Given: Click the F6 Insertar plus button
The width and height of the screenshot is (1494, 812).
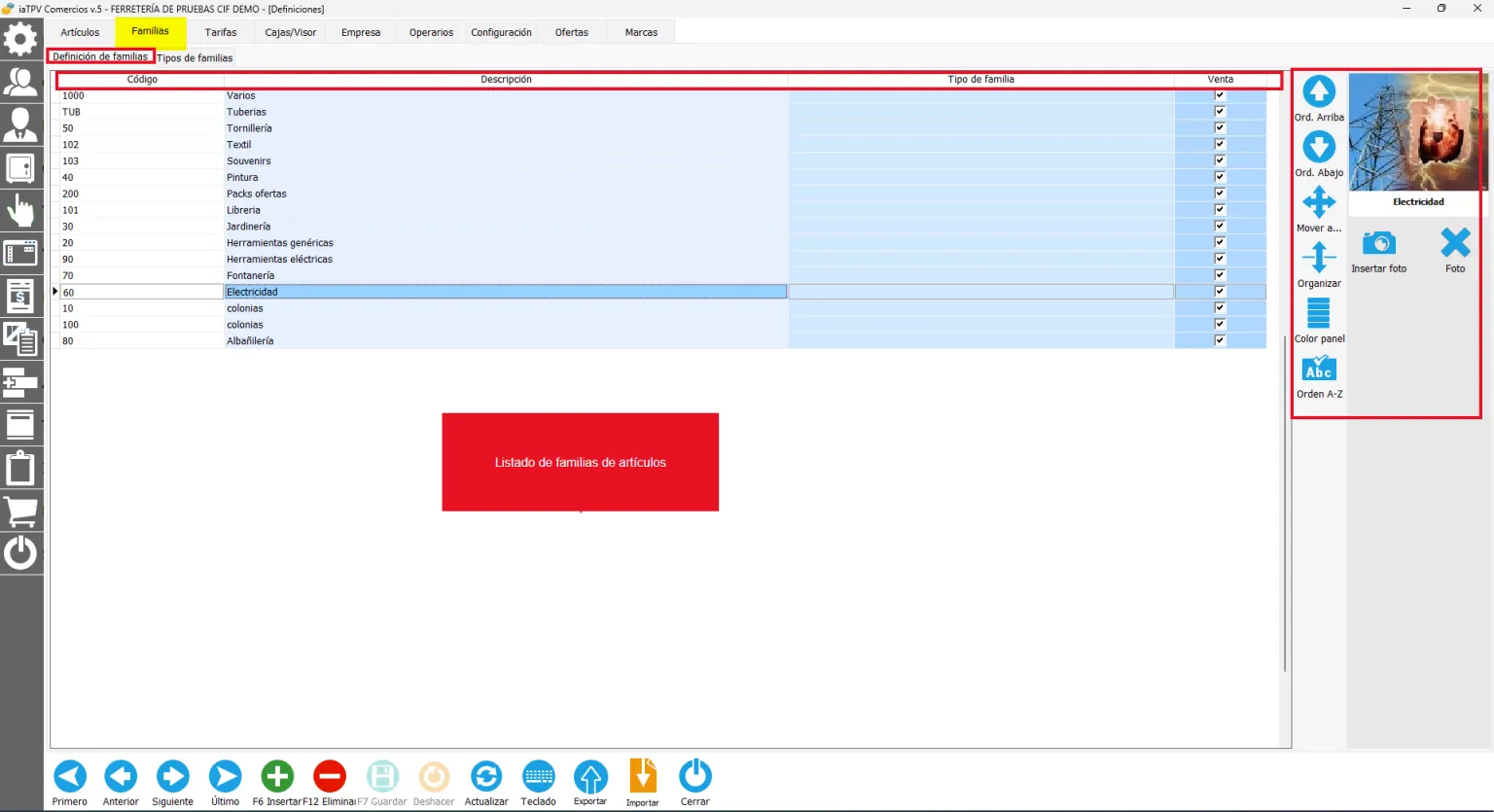Looking at the screenshot, I should 277,776.
